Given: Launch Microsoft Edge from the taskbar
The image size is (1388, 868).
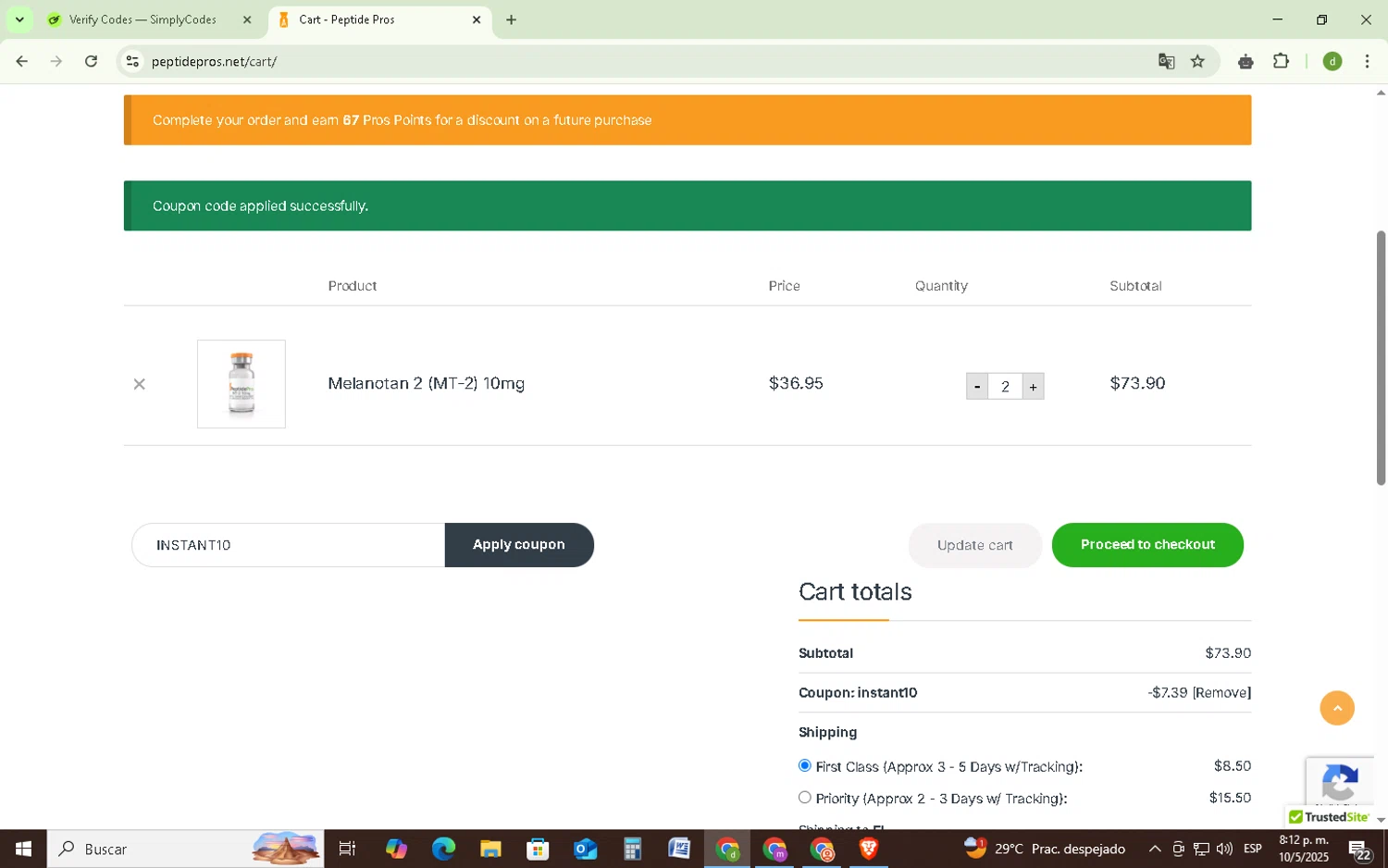Looking at the screenshot, I should click(443, 849).
